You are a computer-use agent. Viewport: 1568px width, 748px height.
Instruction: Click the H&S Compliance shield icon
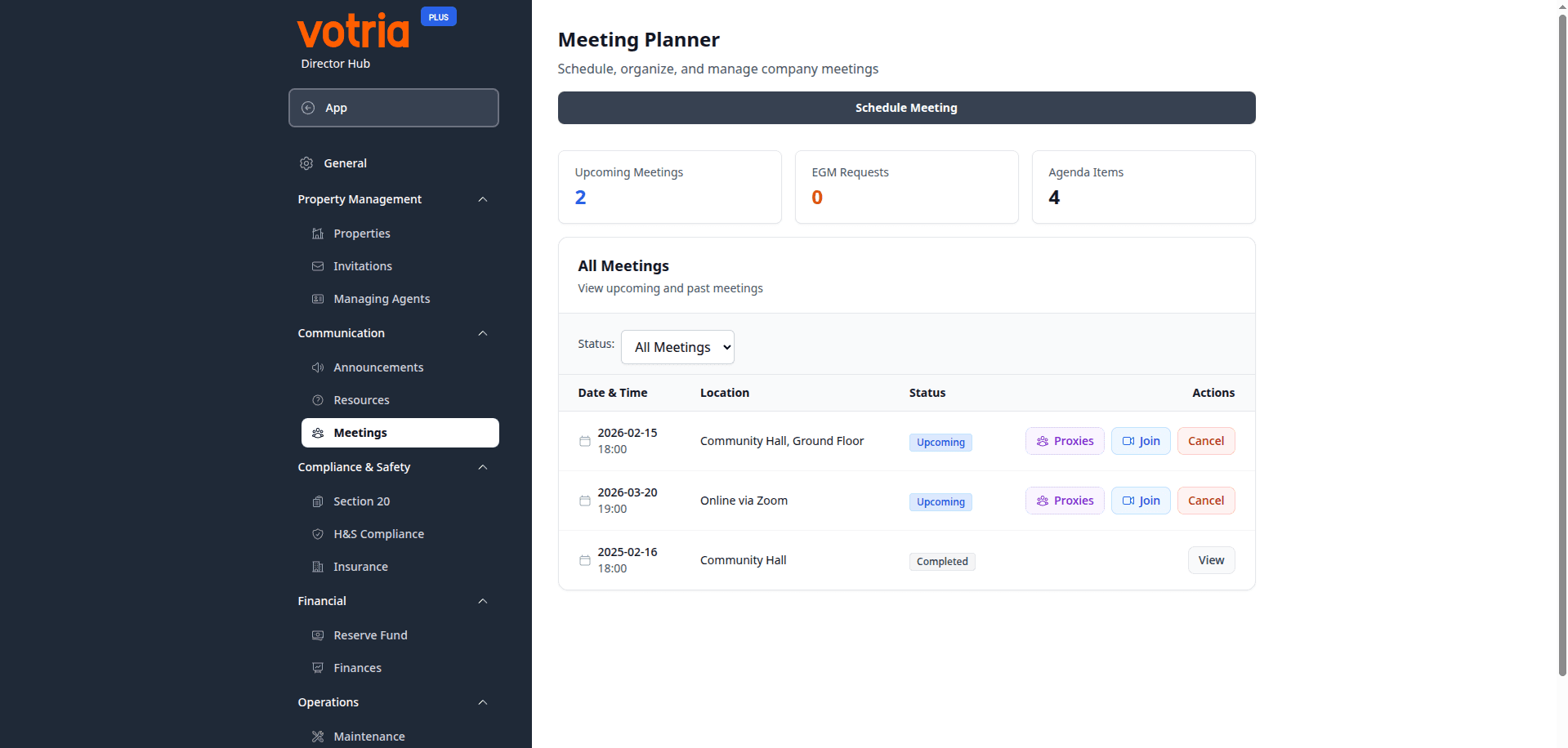tap(318, 534)
